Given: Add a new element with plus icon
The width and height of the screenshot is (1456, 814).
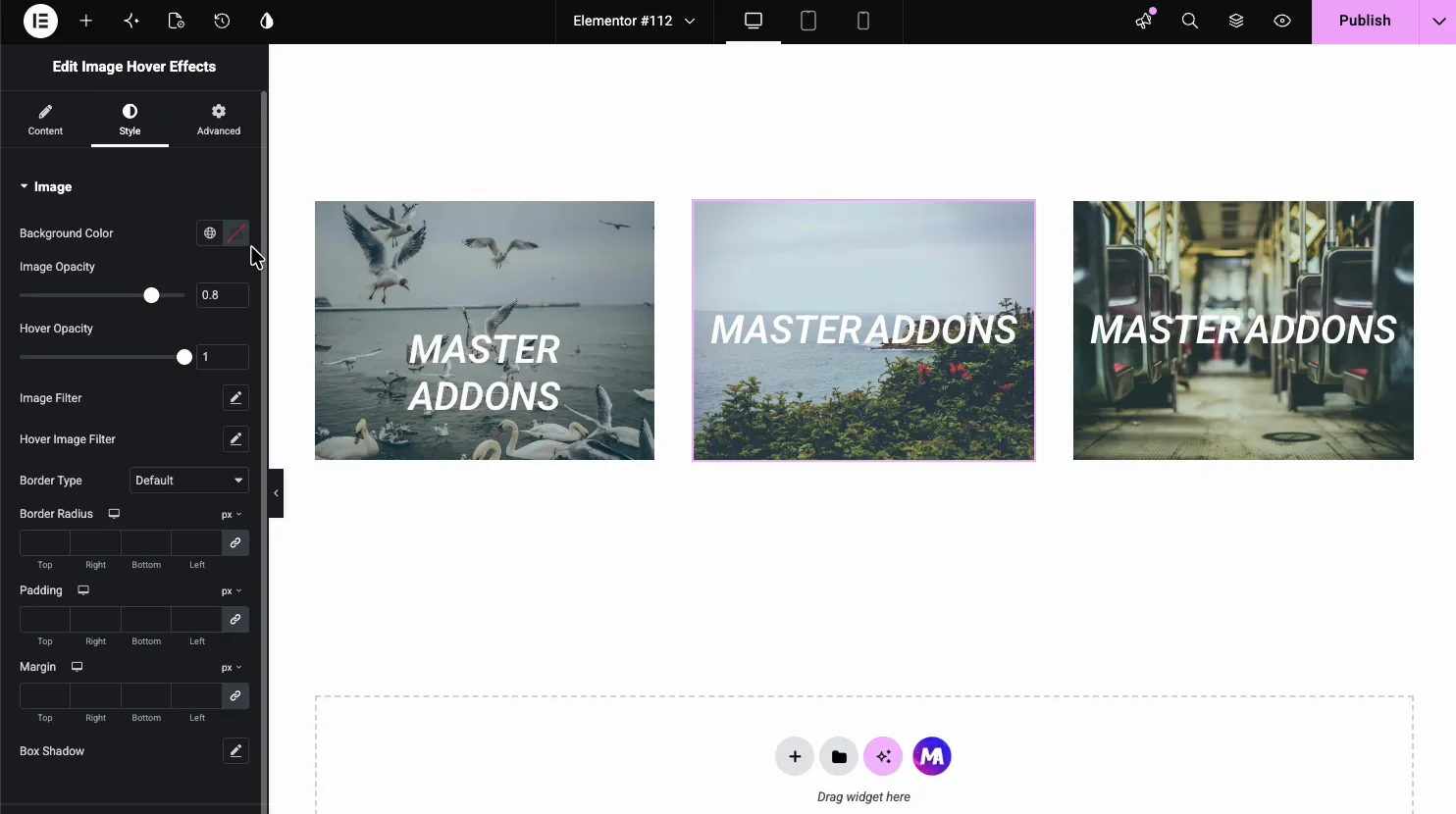Looking at the screenshot, I should tap(86, 21).
